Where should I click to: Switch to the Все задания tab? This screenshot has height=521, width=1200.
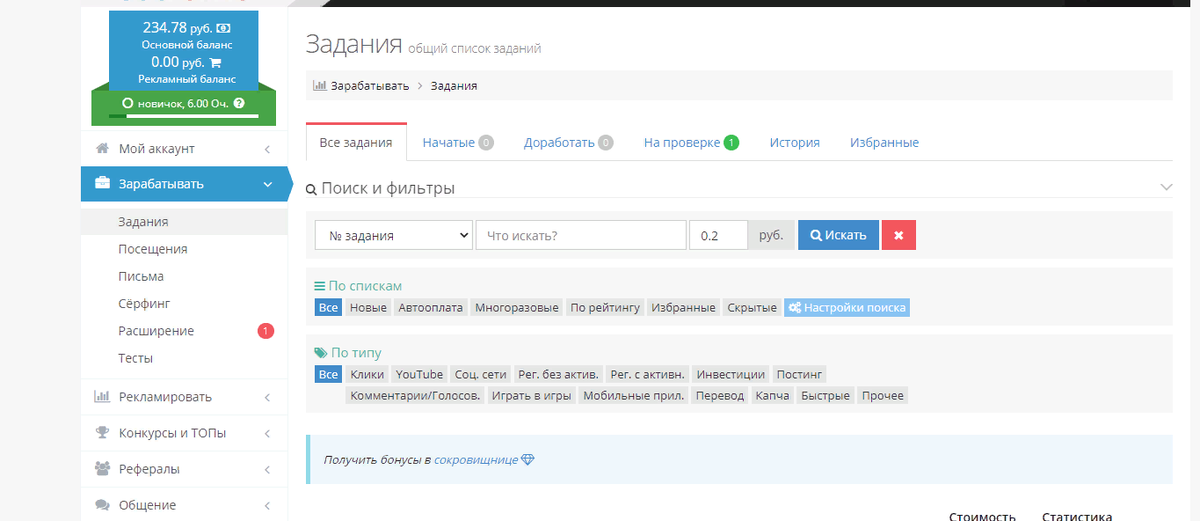point(356,142)
